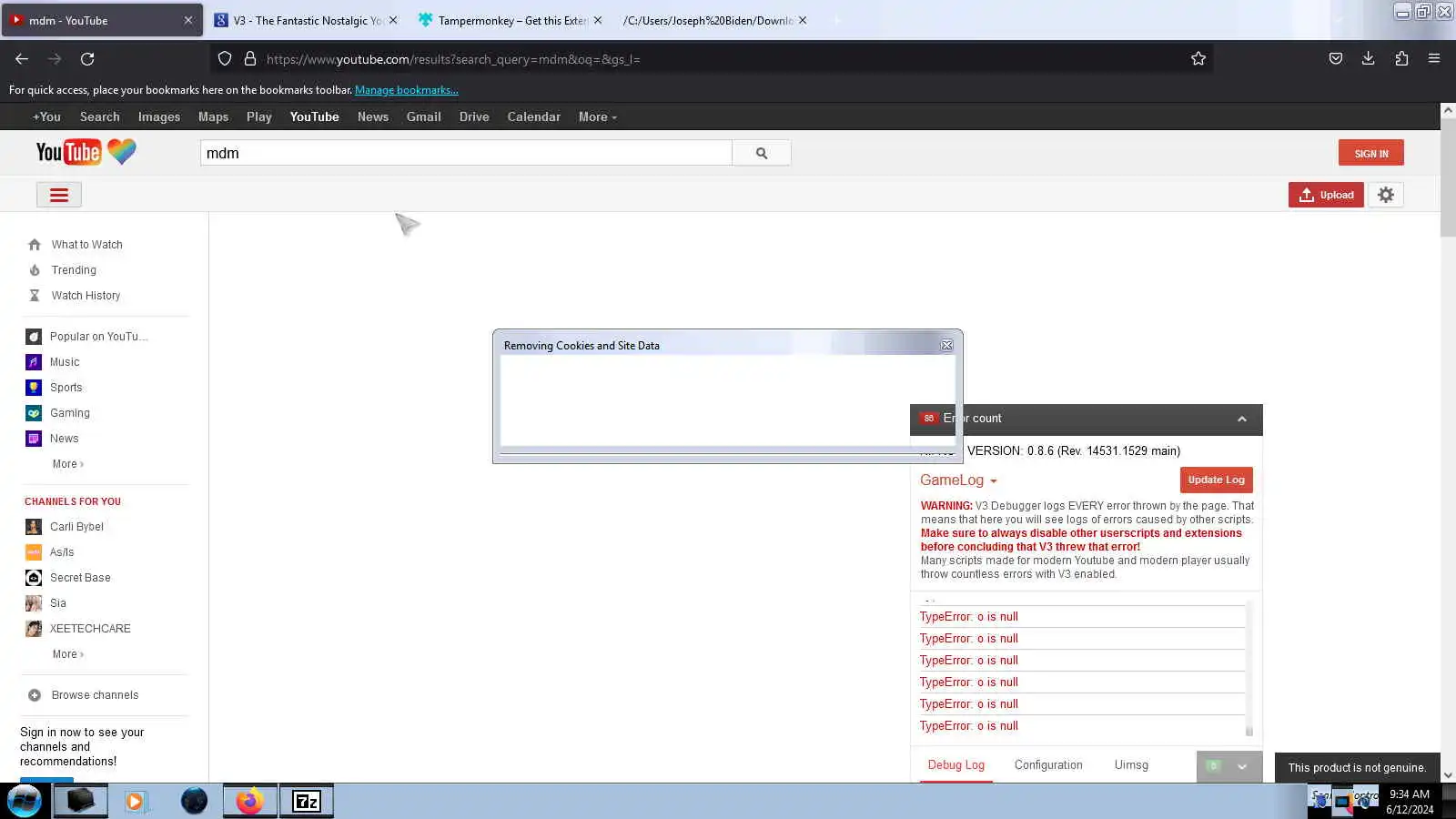
Task: Click the red error count badge
Action: click(x=928, y=419)
